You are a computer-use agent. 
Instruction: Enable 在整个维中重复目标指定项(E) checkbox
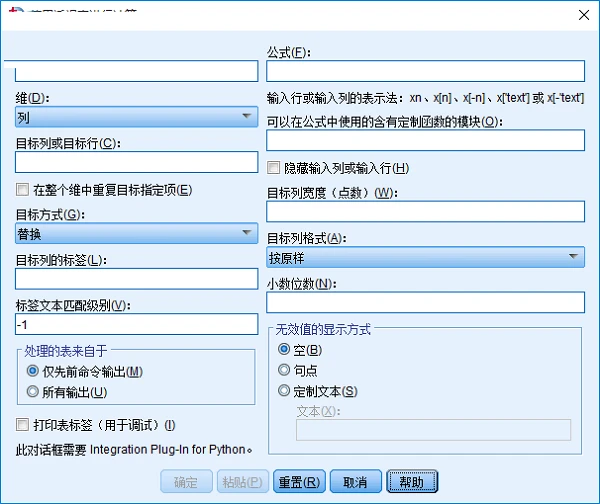click(x=22, y=189)
